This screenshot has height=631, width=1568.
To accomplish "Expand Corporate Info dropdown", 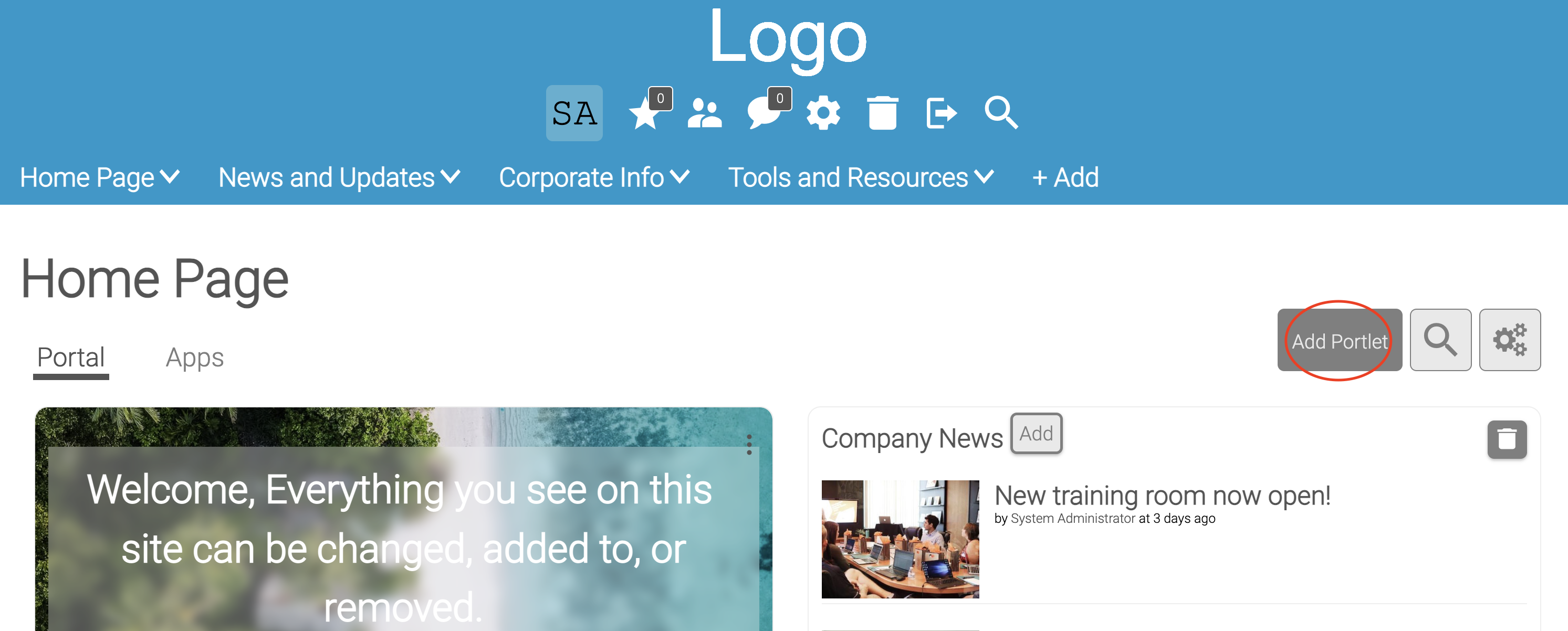I will (x=594, y=177).
